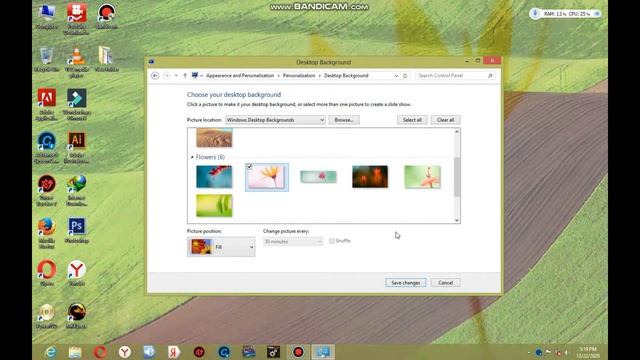This screenshot has height=360, width=640.
Task: Click in Search Control Panel field
Action: click(451, 76)
